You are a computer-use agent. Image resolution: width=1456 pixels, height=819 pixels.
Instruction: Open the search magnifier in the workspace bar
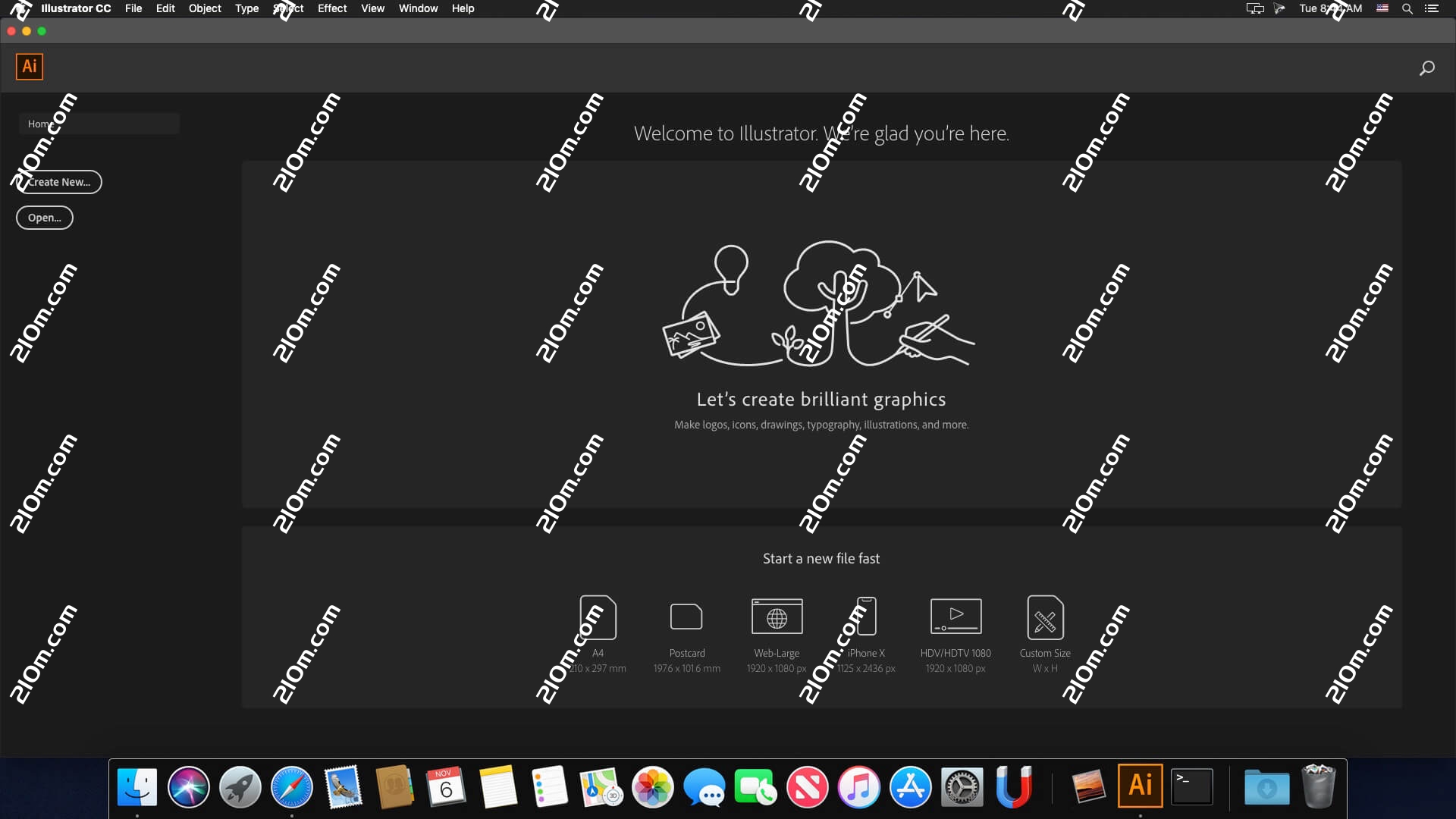coord(1426,67)
